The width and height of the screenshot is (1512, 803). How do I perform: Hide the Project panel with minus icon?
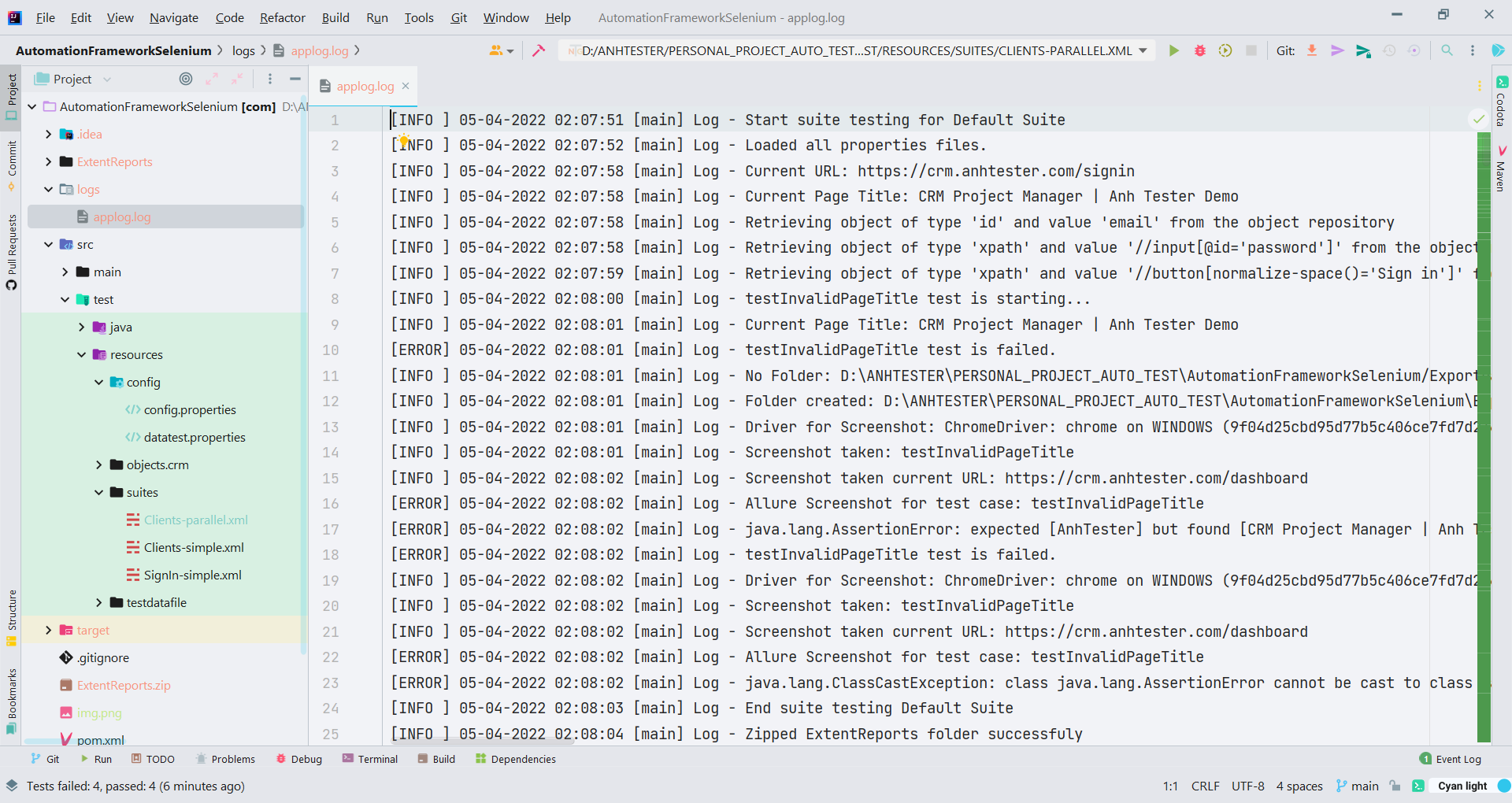pos(295,79)
